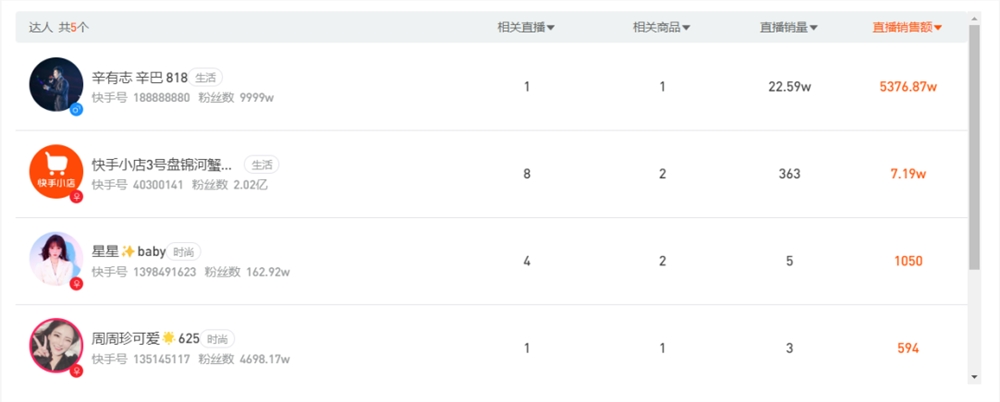Click scrollbar down arrow
Image resolution: width=1000 pixels, height=402 pixels.
coord(975,377)
